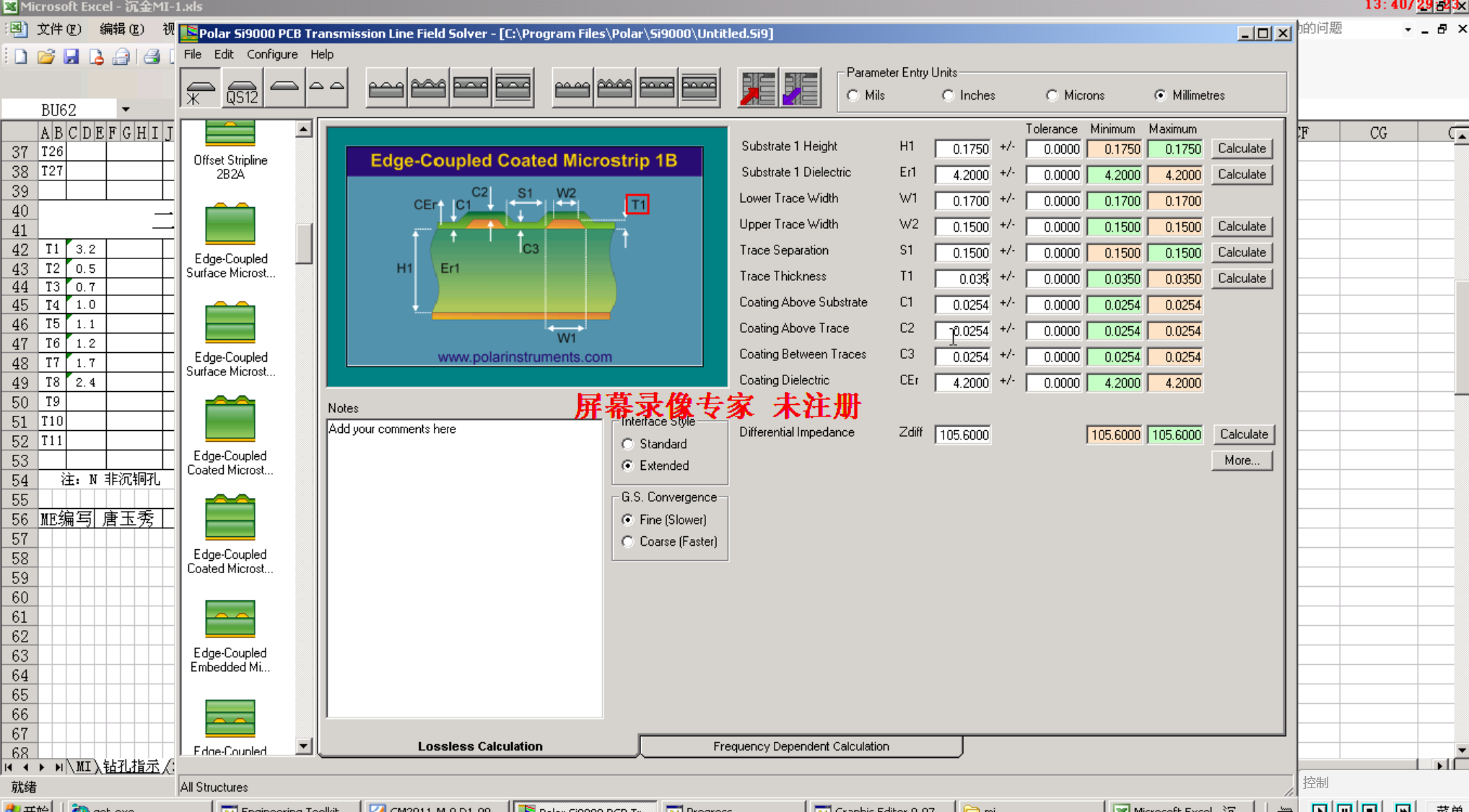Click Calculate for Trace Separation

(1242, 252)
